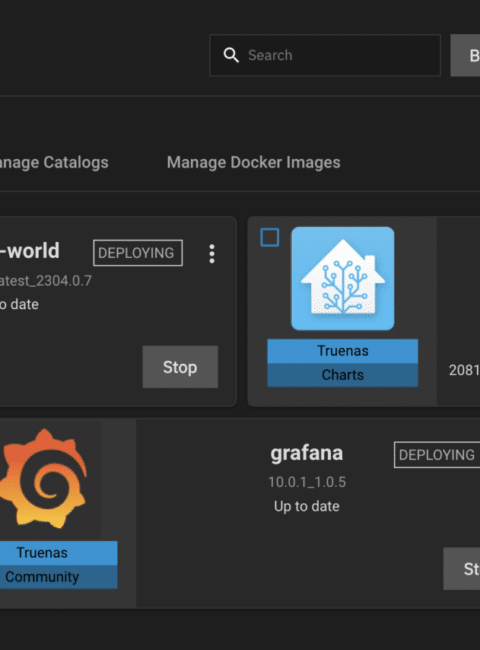Image resolution: width=480 pixels, height=650 pixels.
Task: Click grafana version 10.0.1_1.0.5 text
Action: pyautogui.click(x=307, y=482)
